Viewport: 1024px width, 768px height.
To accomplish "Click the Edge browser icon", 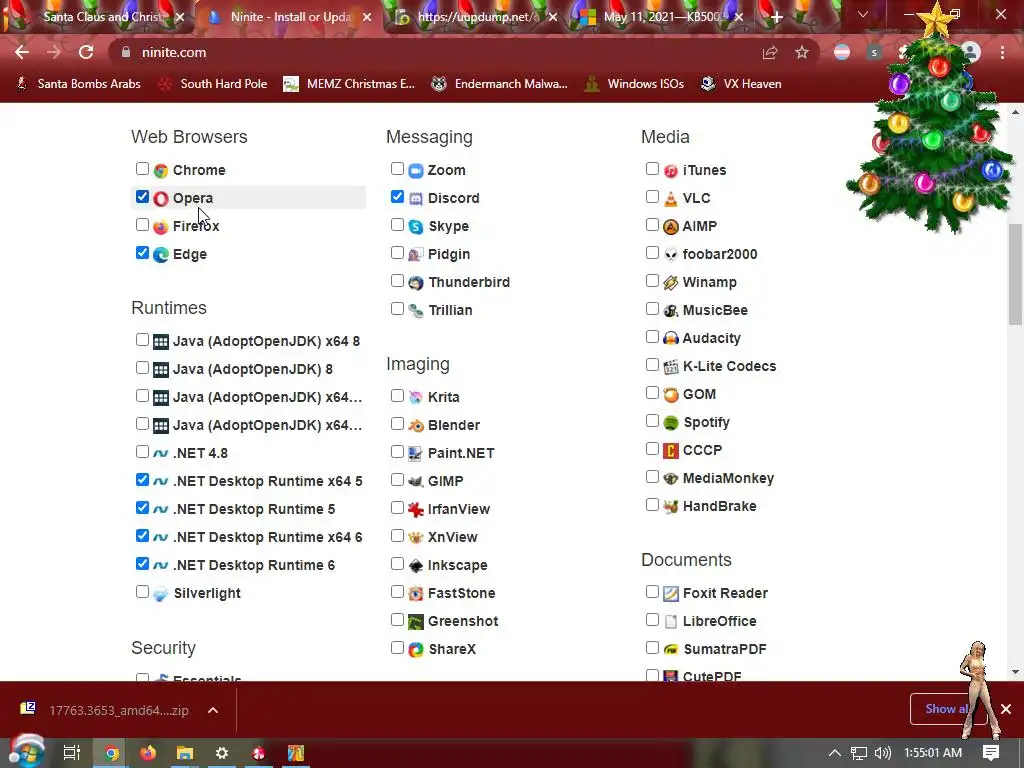I will click(x=161, y=255).
